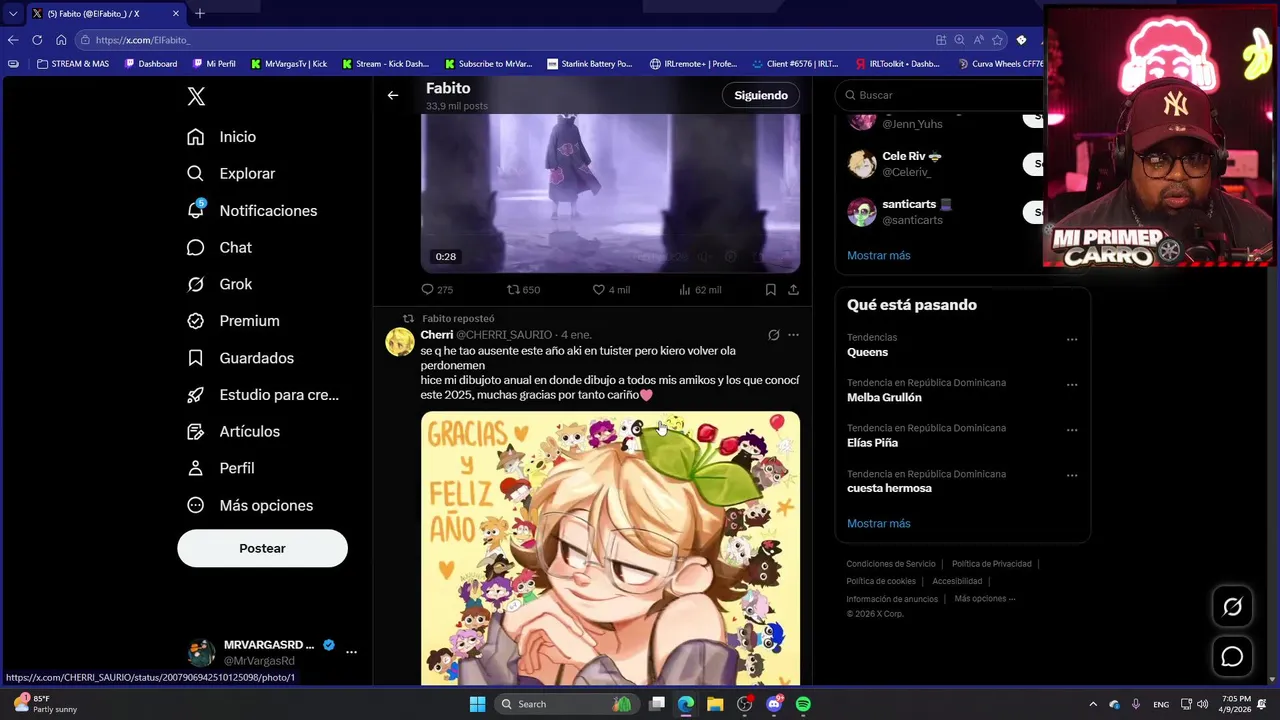Open Cherri's profile avatar
The width and height of the screenshot is (1280, 720).
point(400,342)
